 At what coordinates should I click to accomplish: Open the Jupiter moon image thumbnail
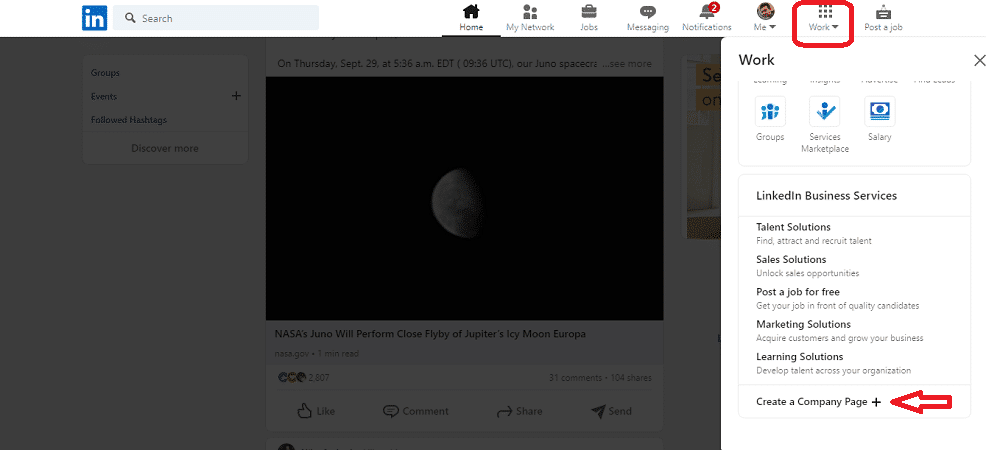tap(464, 198)
